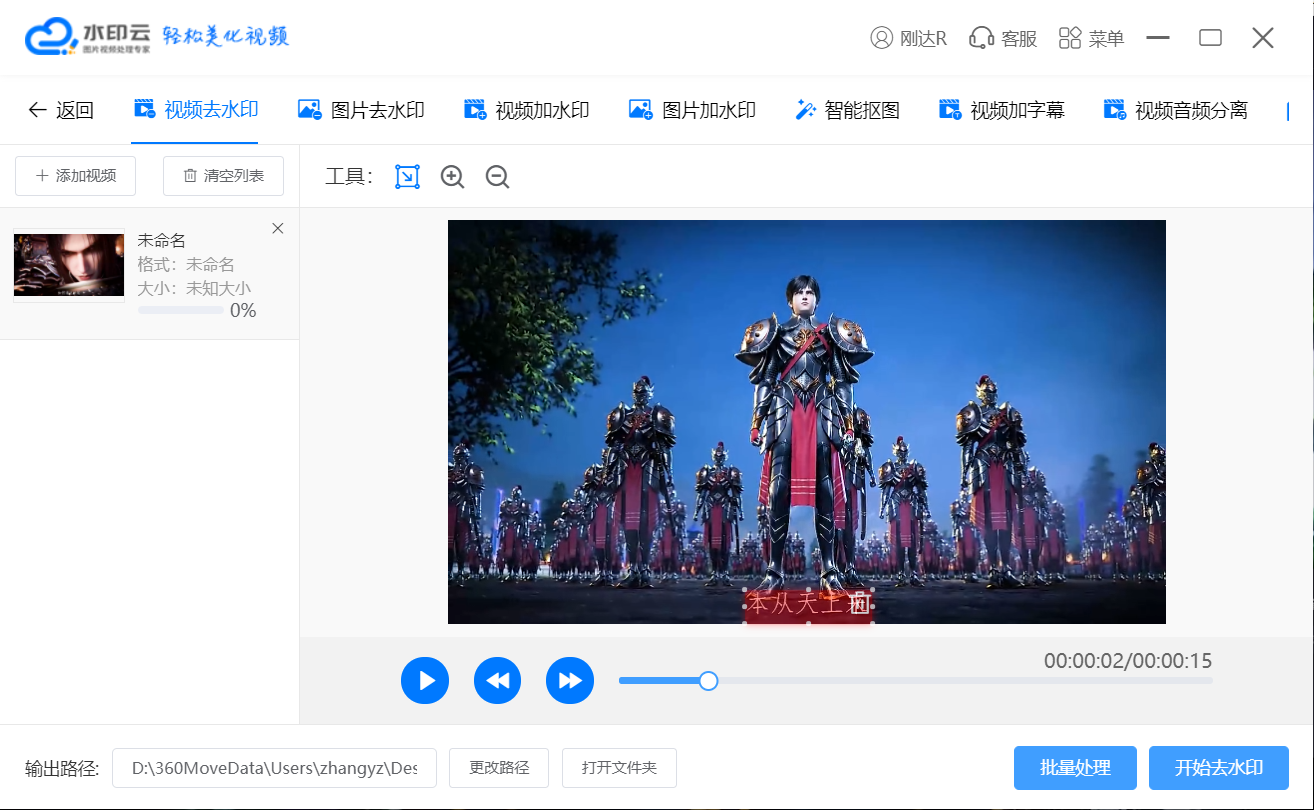1314x810 pixels.
Task: Click the 添加视频 button
Action: click(76, 176)
